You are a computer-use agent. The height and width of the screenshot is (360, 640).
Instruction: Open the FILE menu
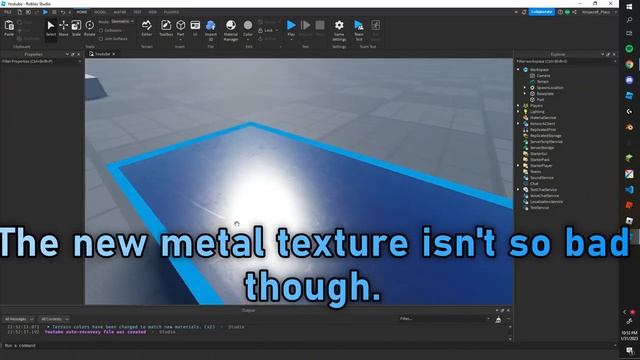pyautogui.click(x=8, y=12)
